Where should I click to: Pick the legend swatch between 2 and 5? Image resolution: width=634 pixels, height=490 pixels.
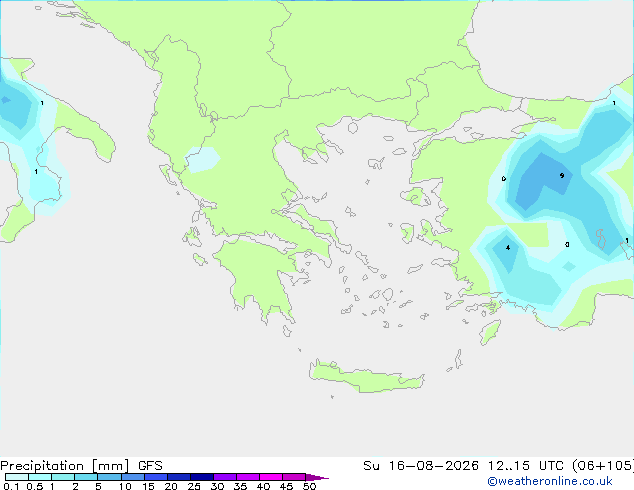(x=86, y=477)
